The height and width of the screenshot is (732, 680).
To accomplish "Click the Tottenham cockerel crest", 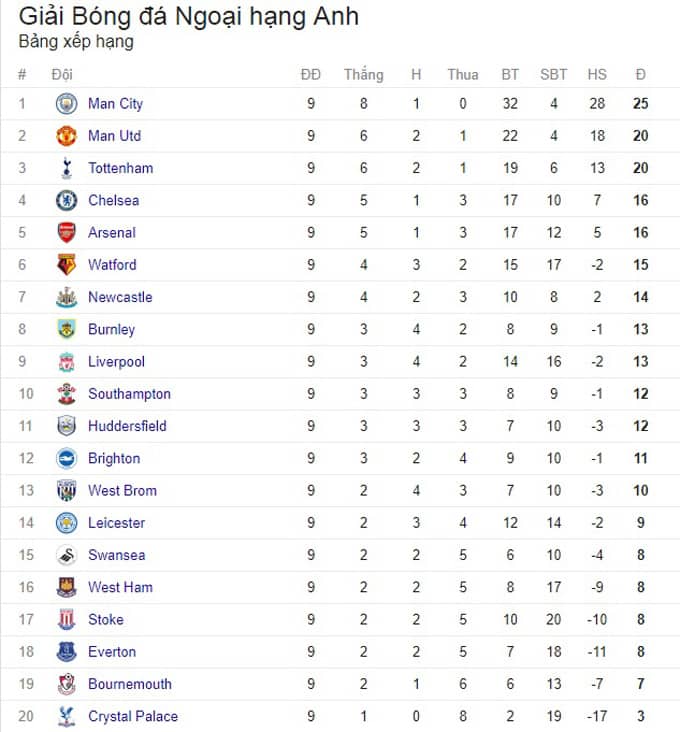I will pos(66,168).
